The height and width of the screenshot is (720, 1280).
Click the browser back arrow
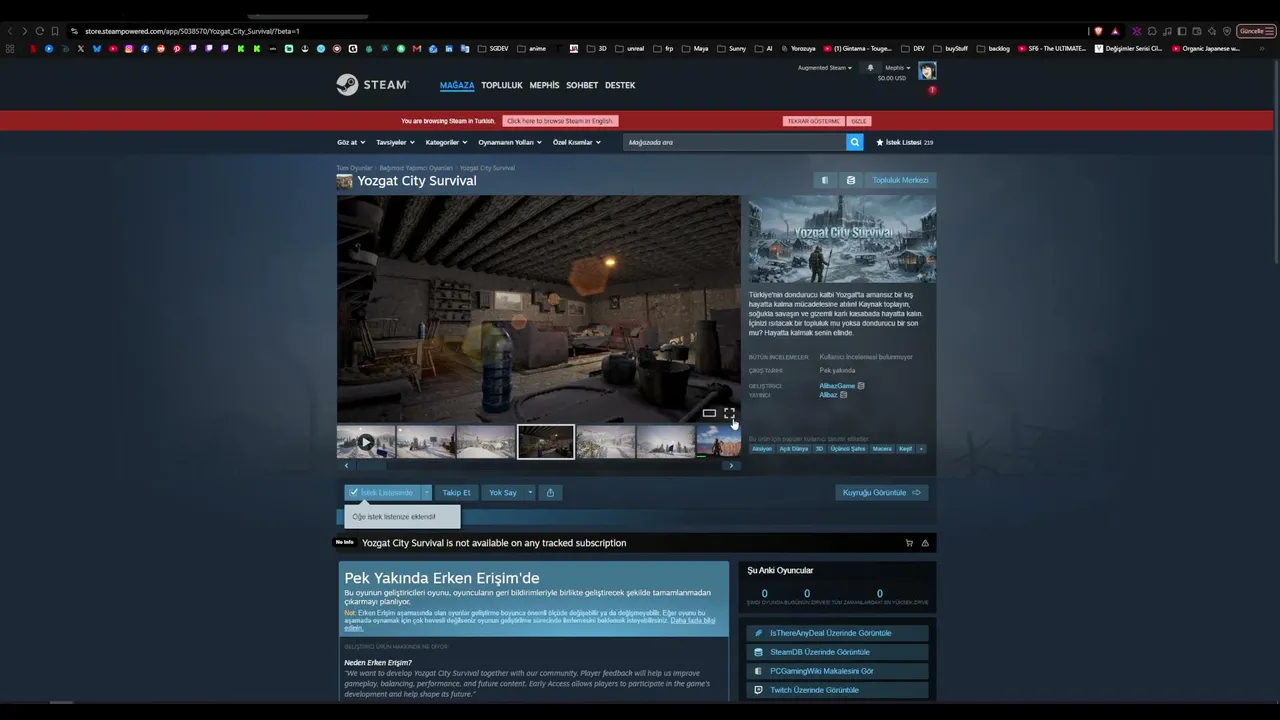[10, 31]
